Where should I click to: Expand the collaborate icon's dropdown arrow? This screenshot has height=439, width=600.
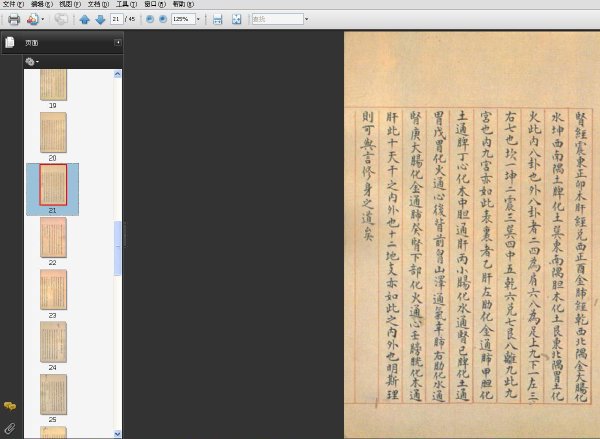(42, 19)
